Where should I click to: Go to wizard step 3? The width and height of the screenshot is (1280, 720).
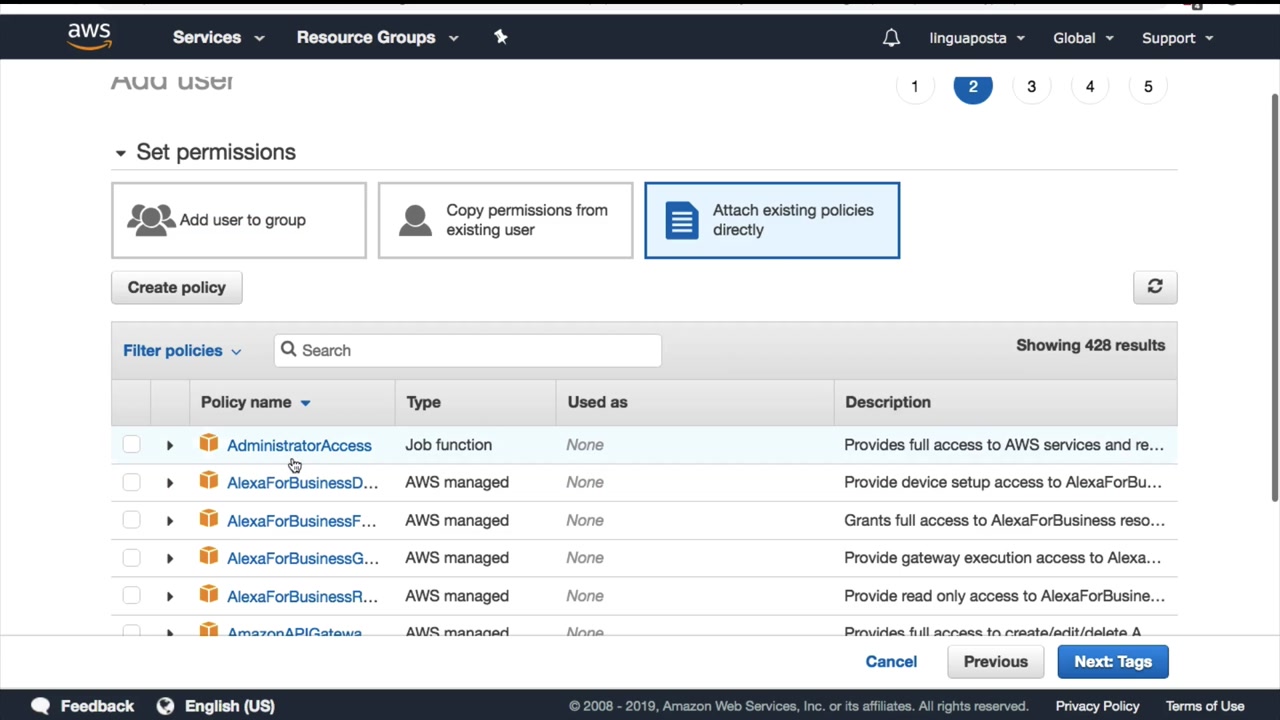coord(1031,87)
